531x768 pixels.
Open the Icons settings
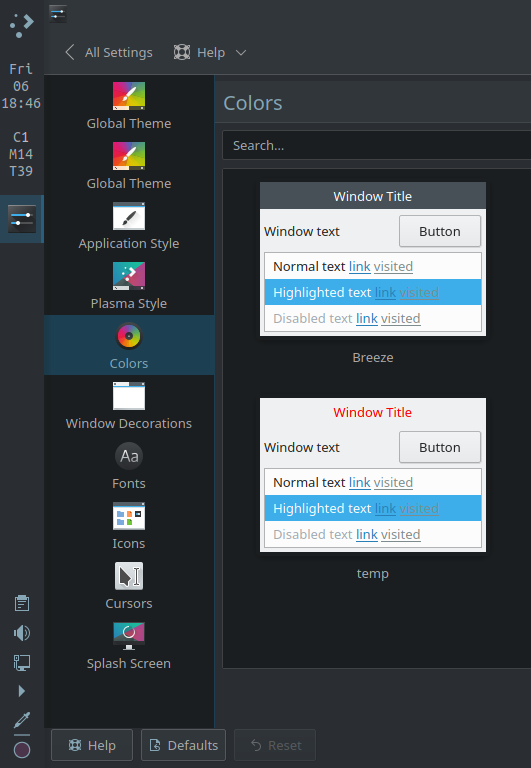129,525
